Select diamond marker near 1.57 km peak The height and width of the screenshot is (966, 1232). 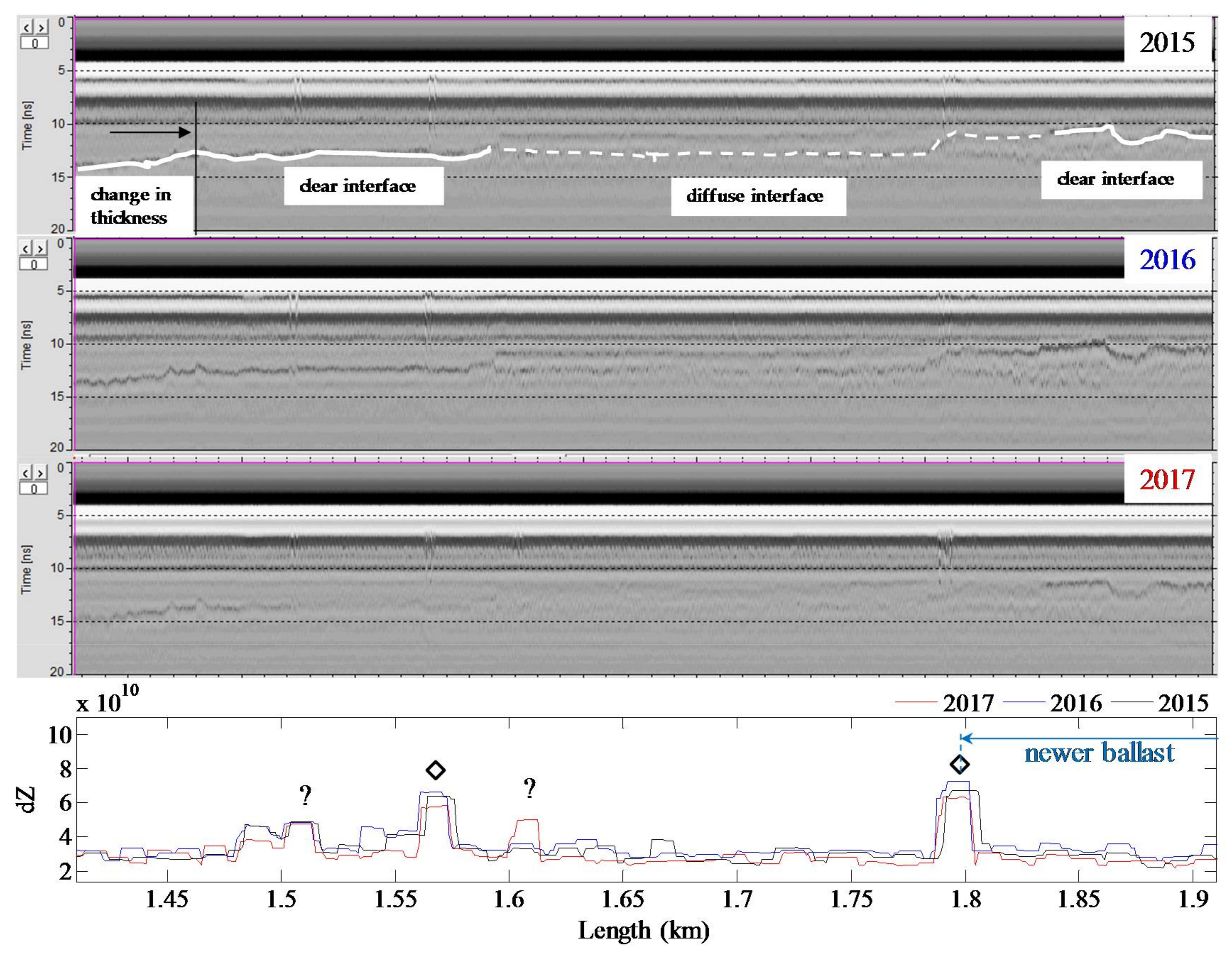point(435,770)
